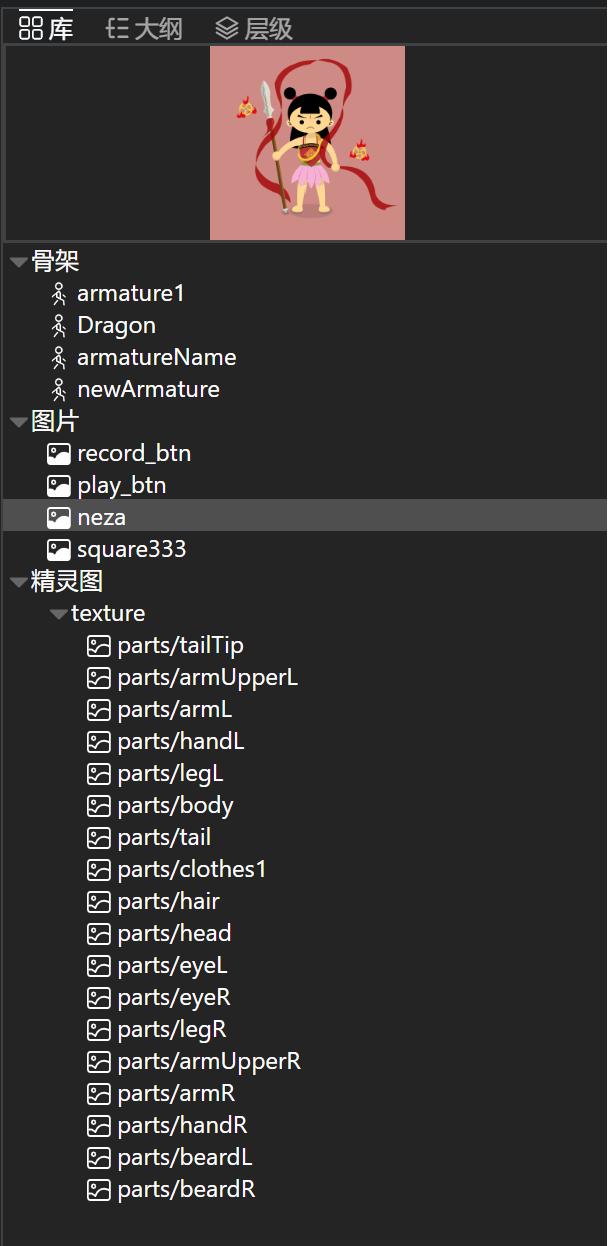This screenshot has height=1246, width=608.
Task: Open the 库 tab
Action: (46, 28)
